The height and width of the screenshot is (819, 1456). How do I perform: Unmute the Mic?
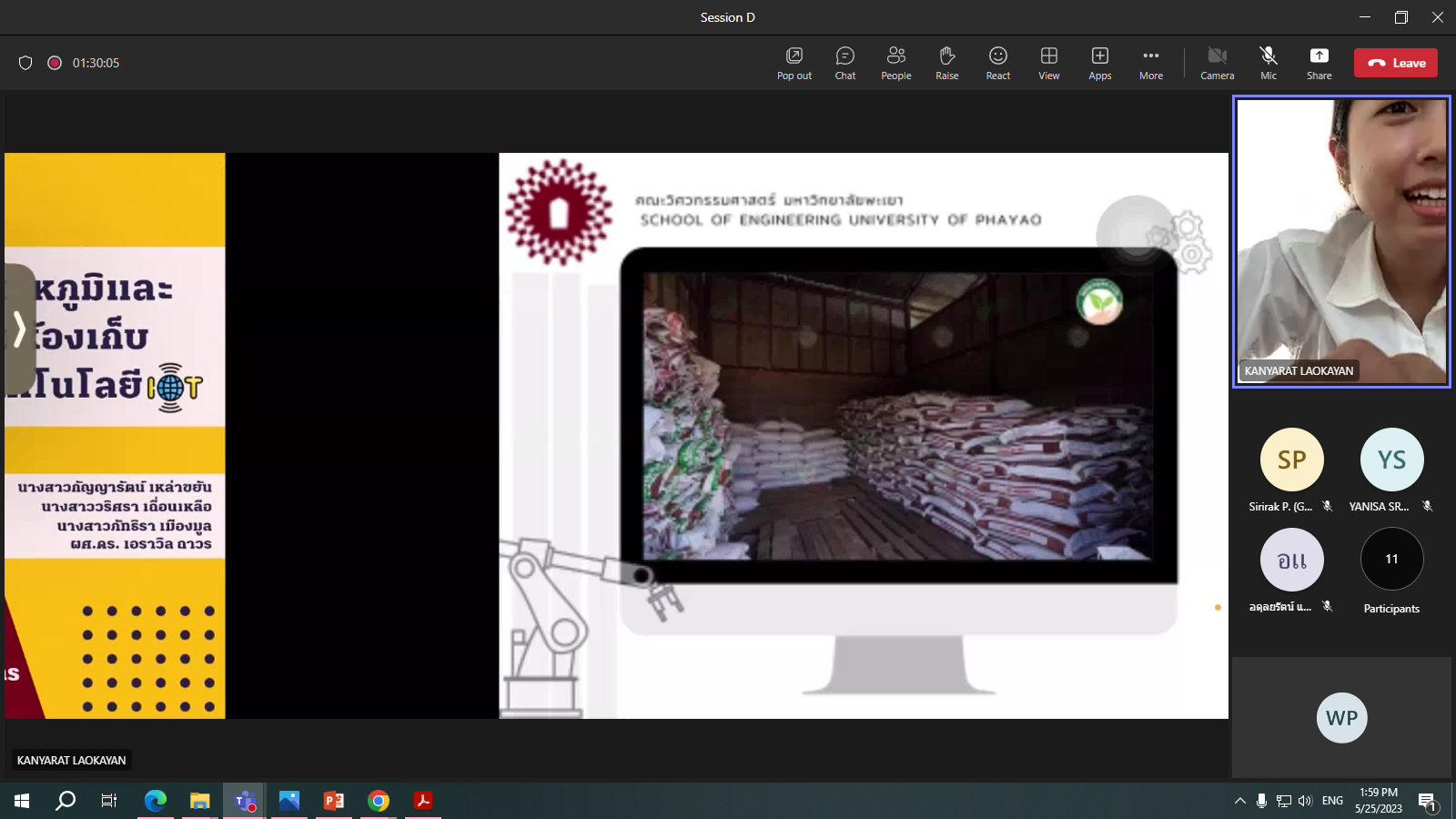tap(1269, 63)
